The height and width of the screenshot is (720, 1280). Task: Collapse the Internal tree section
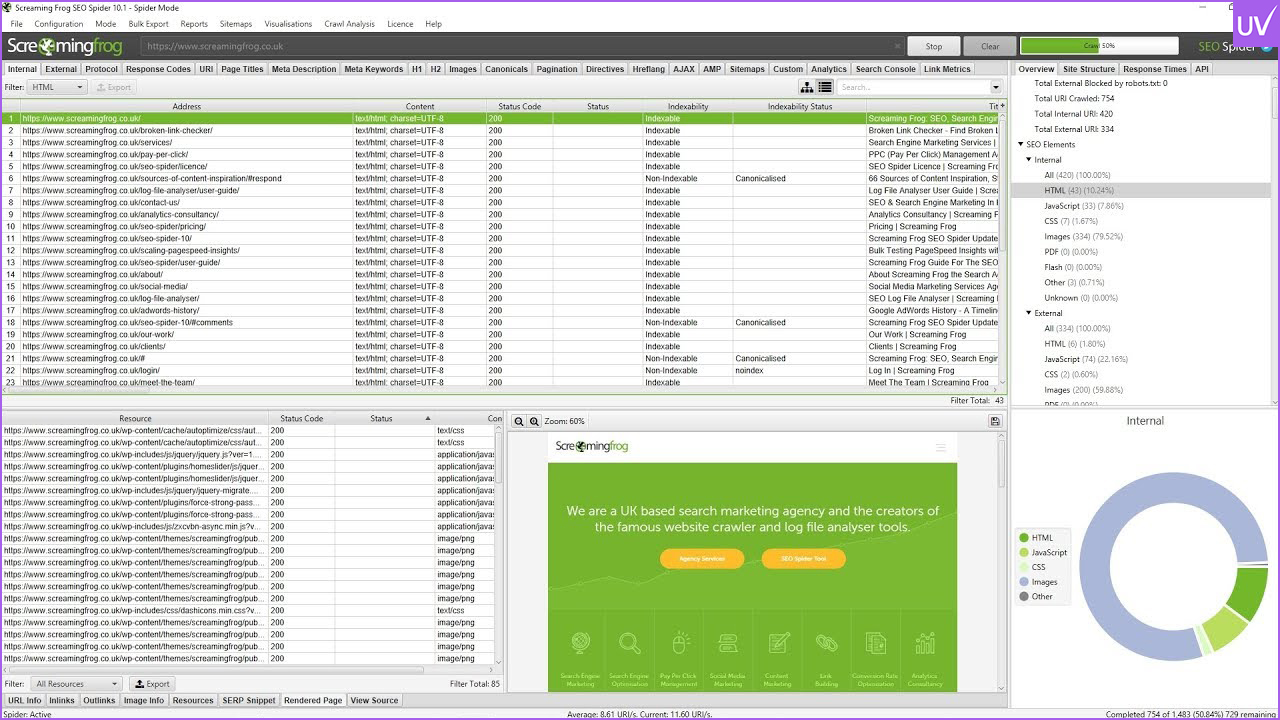pos(1029,160)
